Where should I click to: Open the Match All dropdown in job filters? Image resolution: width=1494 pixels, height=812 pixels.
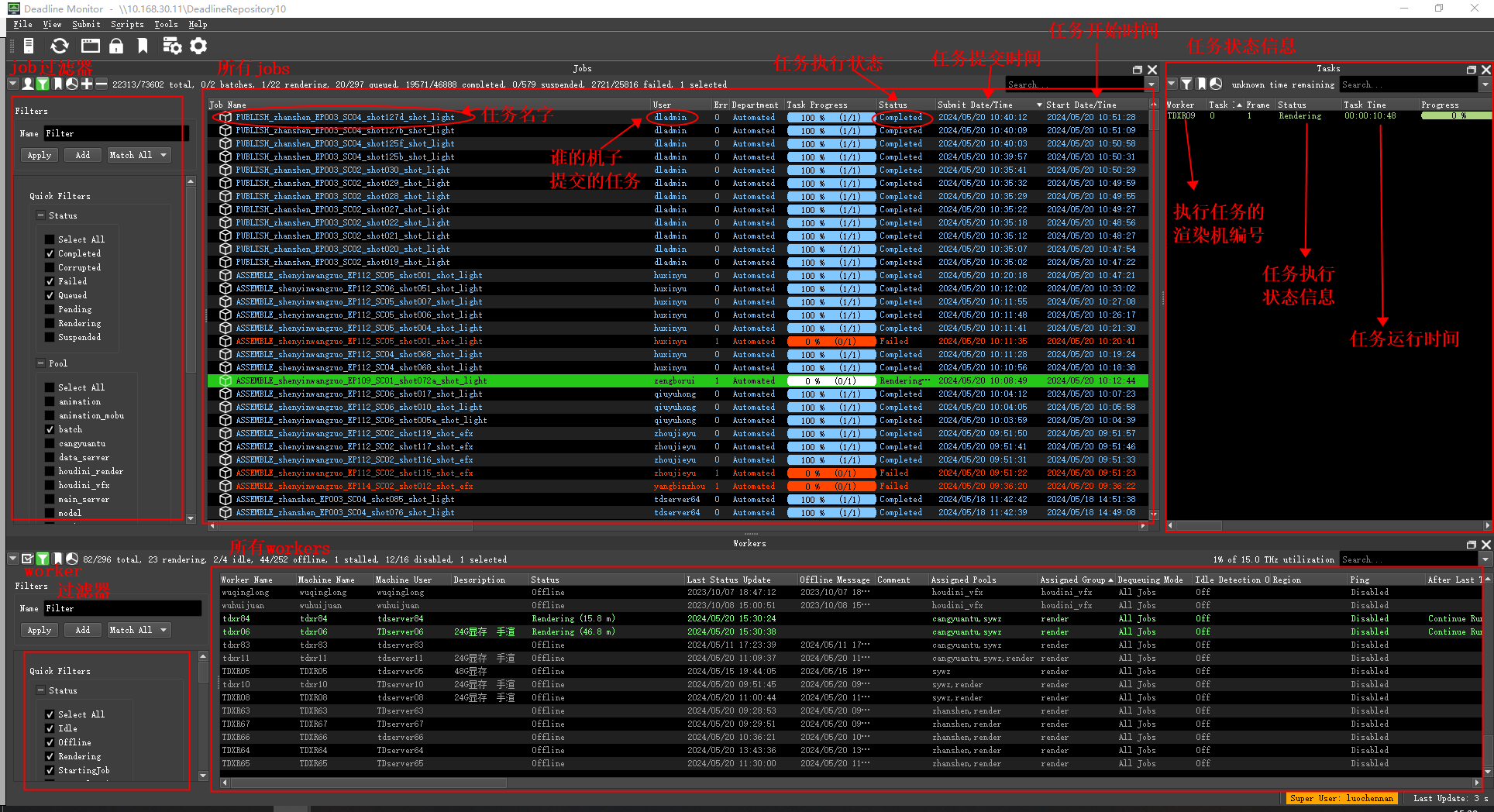pyautogui.click(x=139, y=155)
